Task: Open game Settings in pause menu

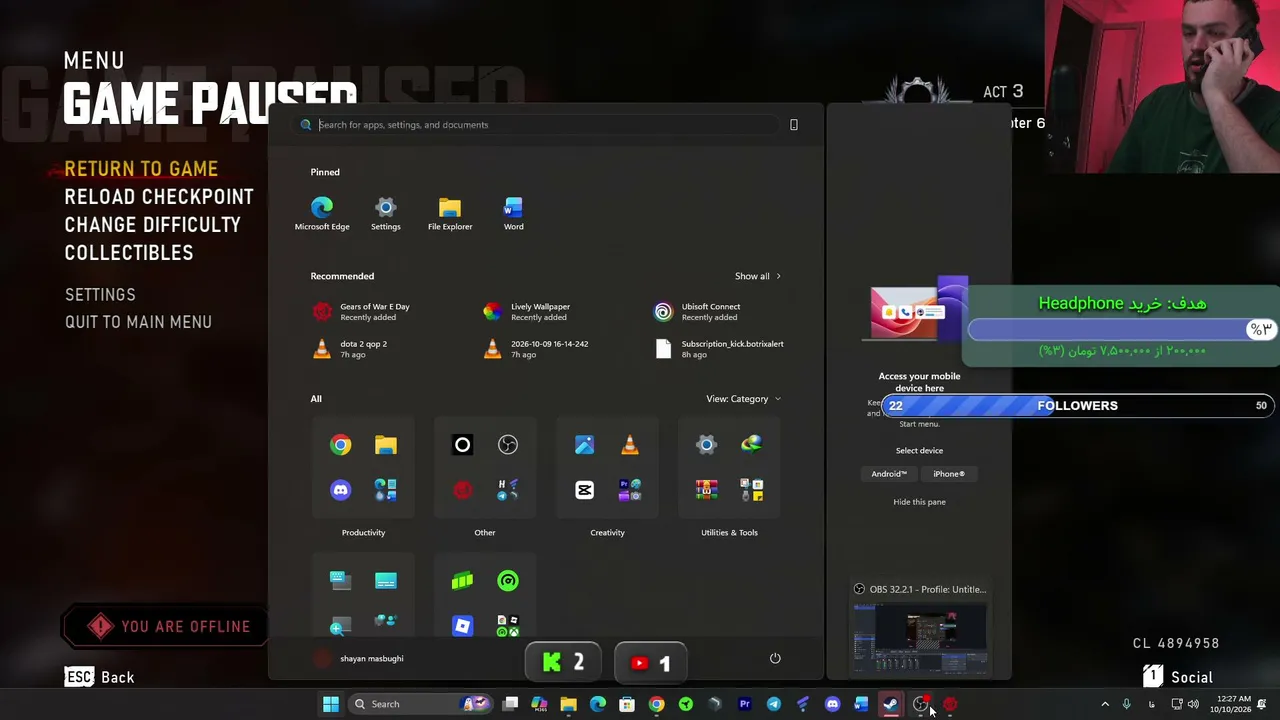Action: 100,295
